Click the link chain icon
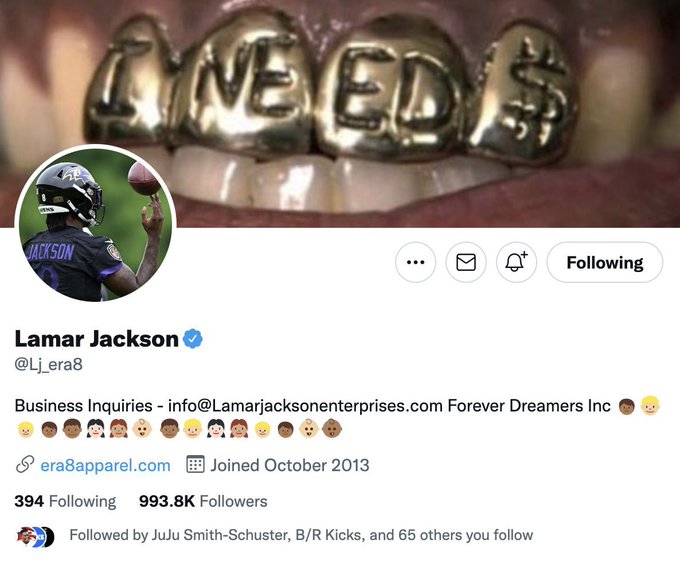This screenshot has height=575, width=680. pos(25,465)
